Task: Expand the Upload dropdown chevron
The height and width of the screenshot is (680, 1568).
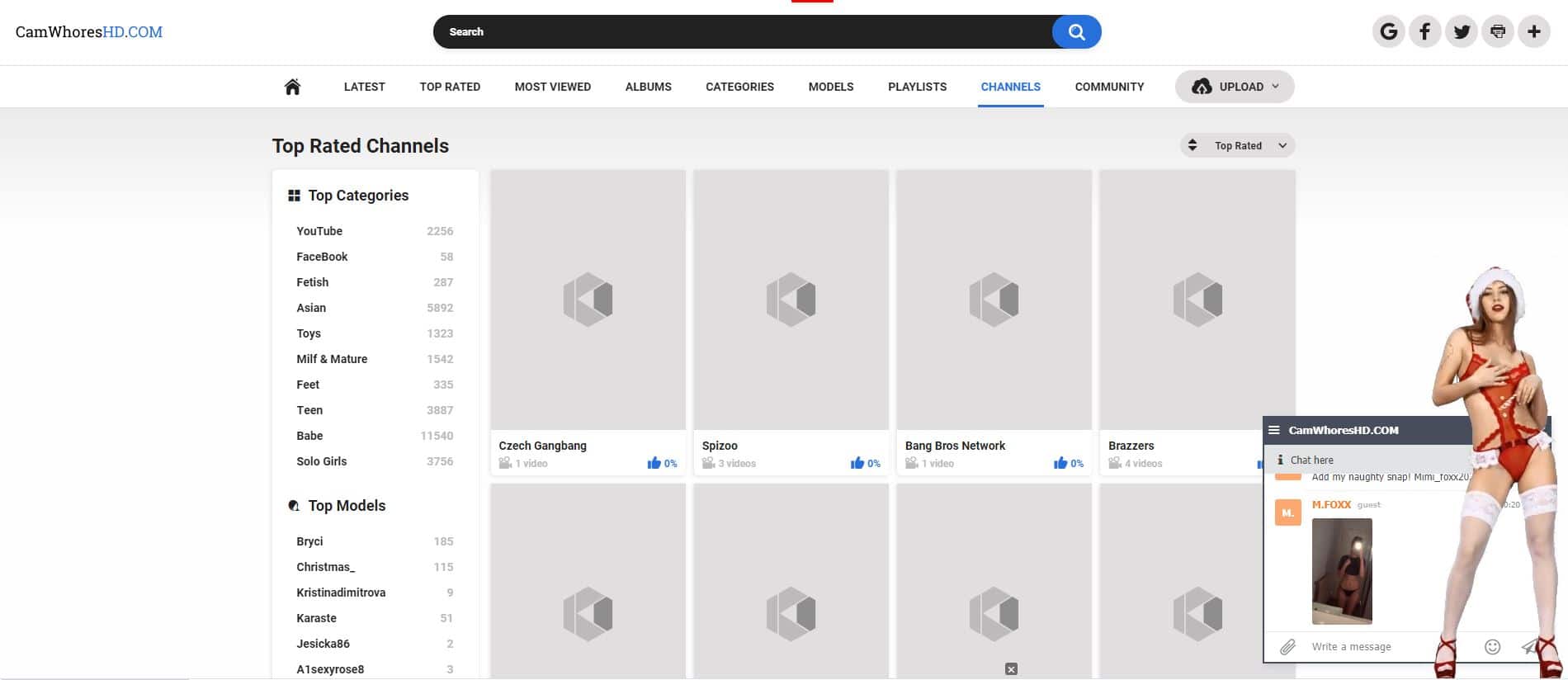Action: coord(1275,86)
